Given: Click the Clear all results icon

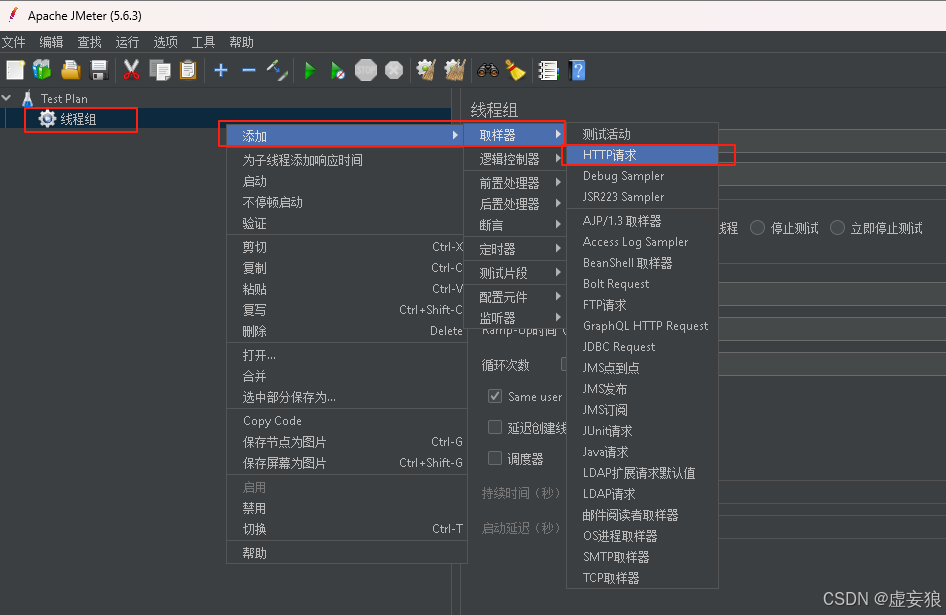Looking at the screenshot, I should [x=455, y=70].
